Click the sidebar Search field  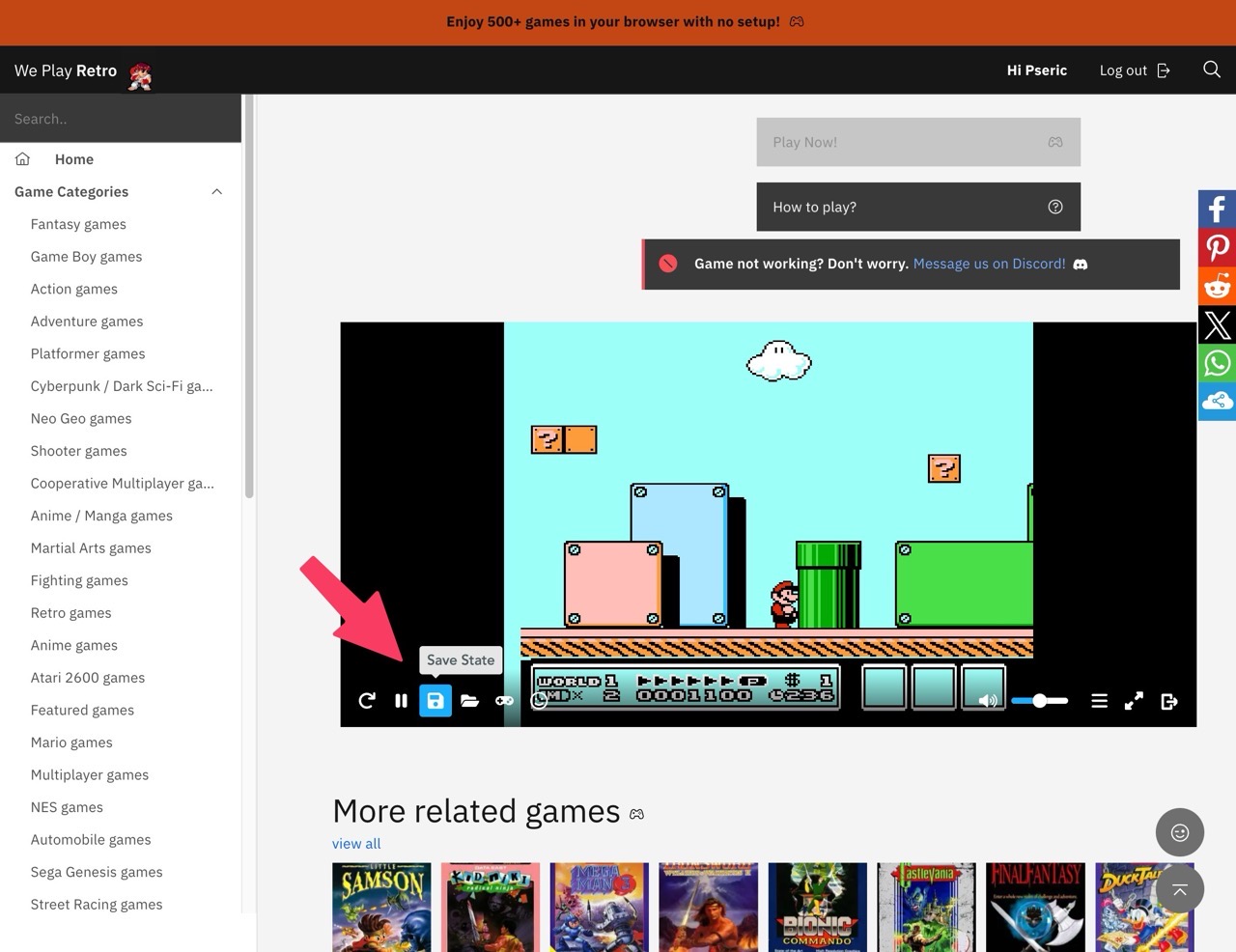(121, 119)
